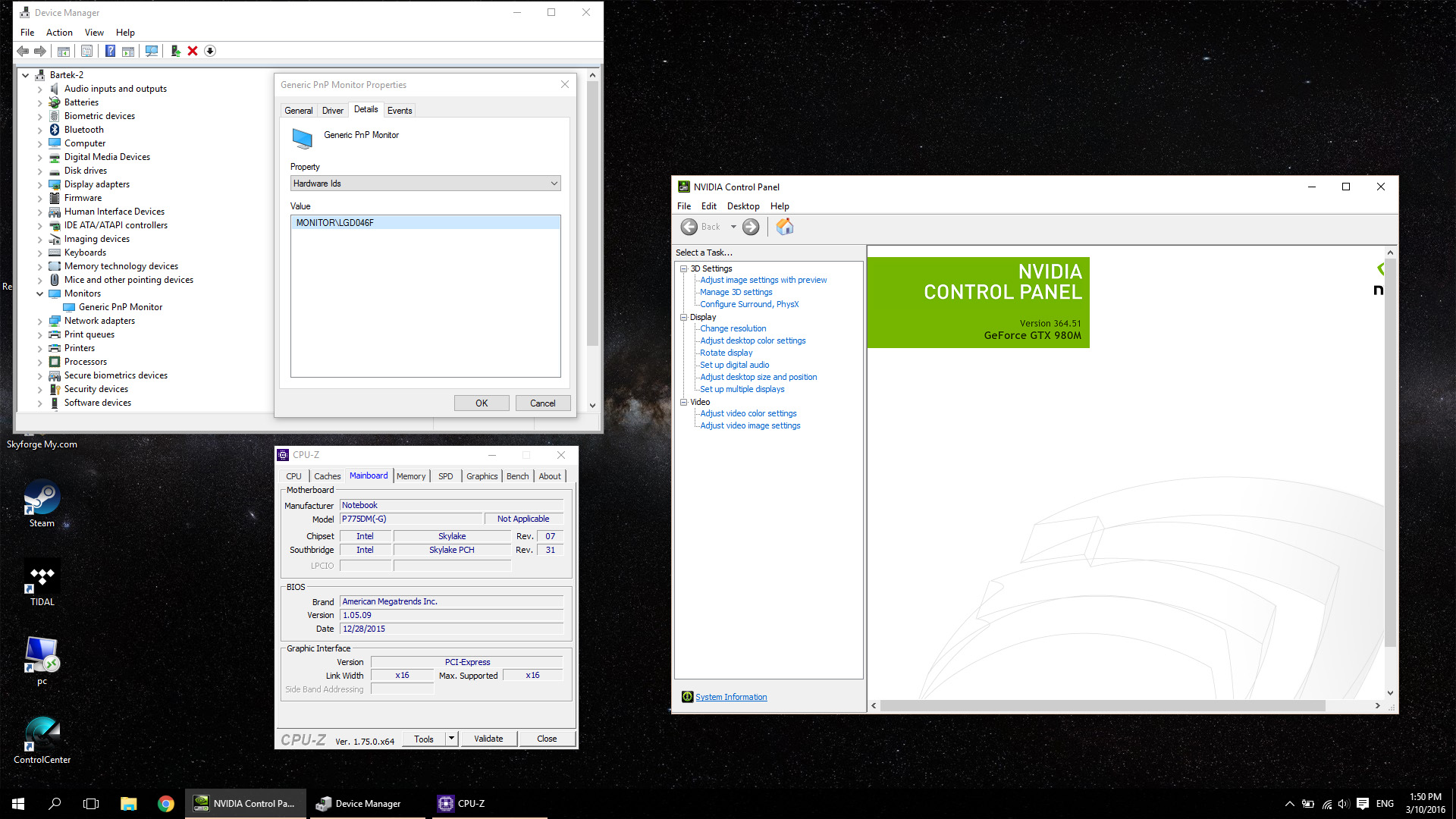
Task: Click the taskbar Search magnifier icon
Action: click(x=55, y=804)
